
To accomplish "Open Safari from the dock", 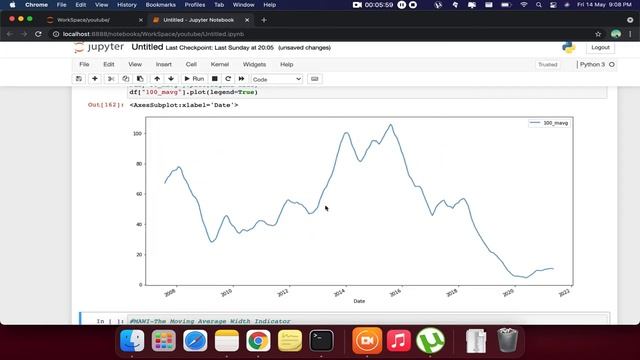I will [x=195, y=340].
